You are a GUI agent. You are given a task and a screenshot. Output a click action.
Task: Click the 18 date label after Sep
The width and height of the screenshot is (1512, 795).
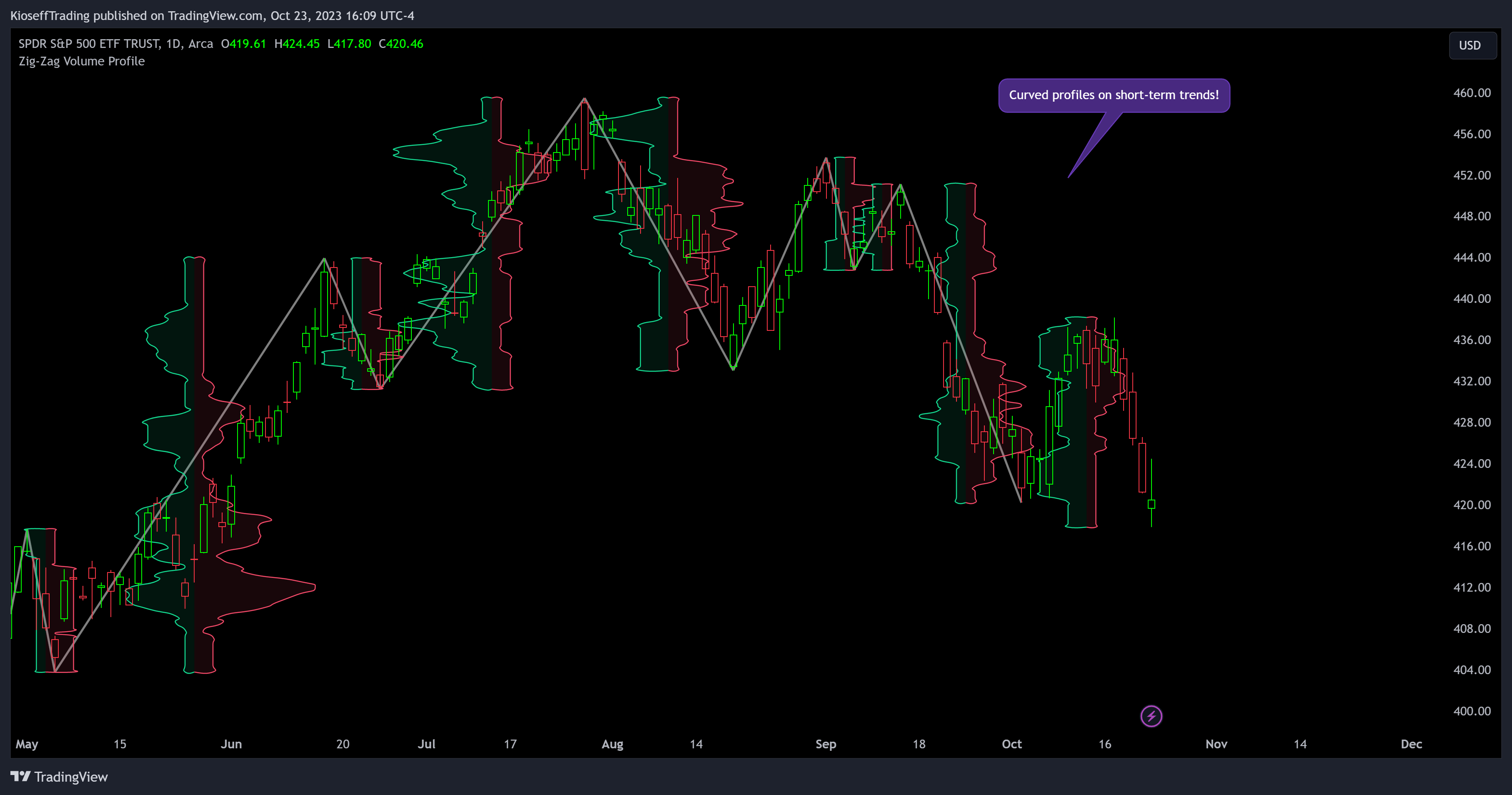click(919, 744)
